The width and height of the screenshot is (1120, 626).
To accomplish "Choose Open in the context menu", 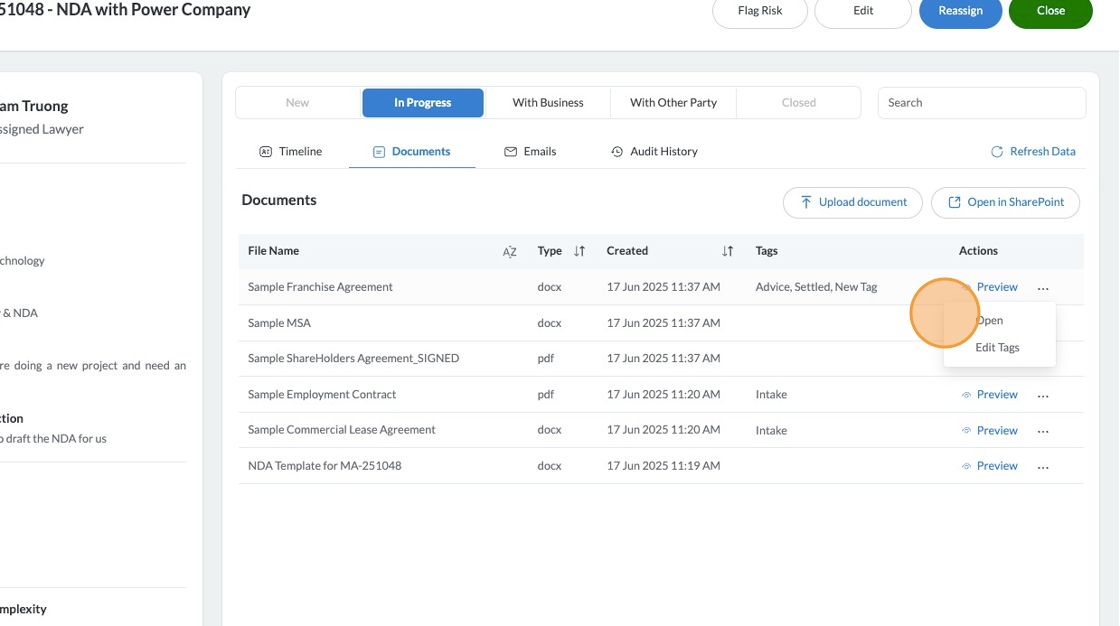I will [989, 321].
